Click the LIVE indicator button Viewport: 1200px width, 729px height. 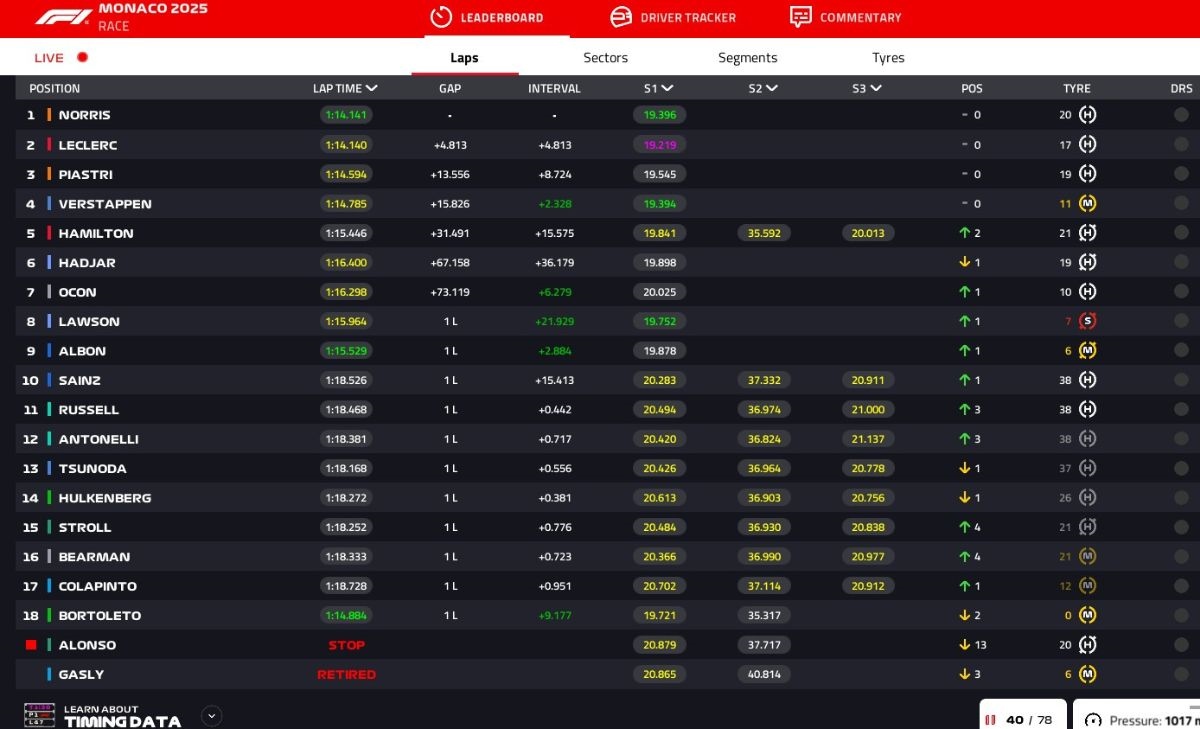coord(60,58)
